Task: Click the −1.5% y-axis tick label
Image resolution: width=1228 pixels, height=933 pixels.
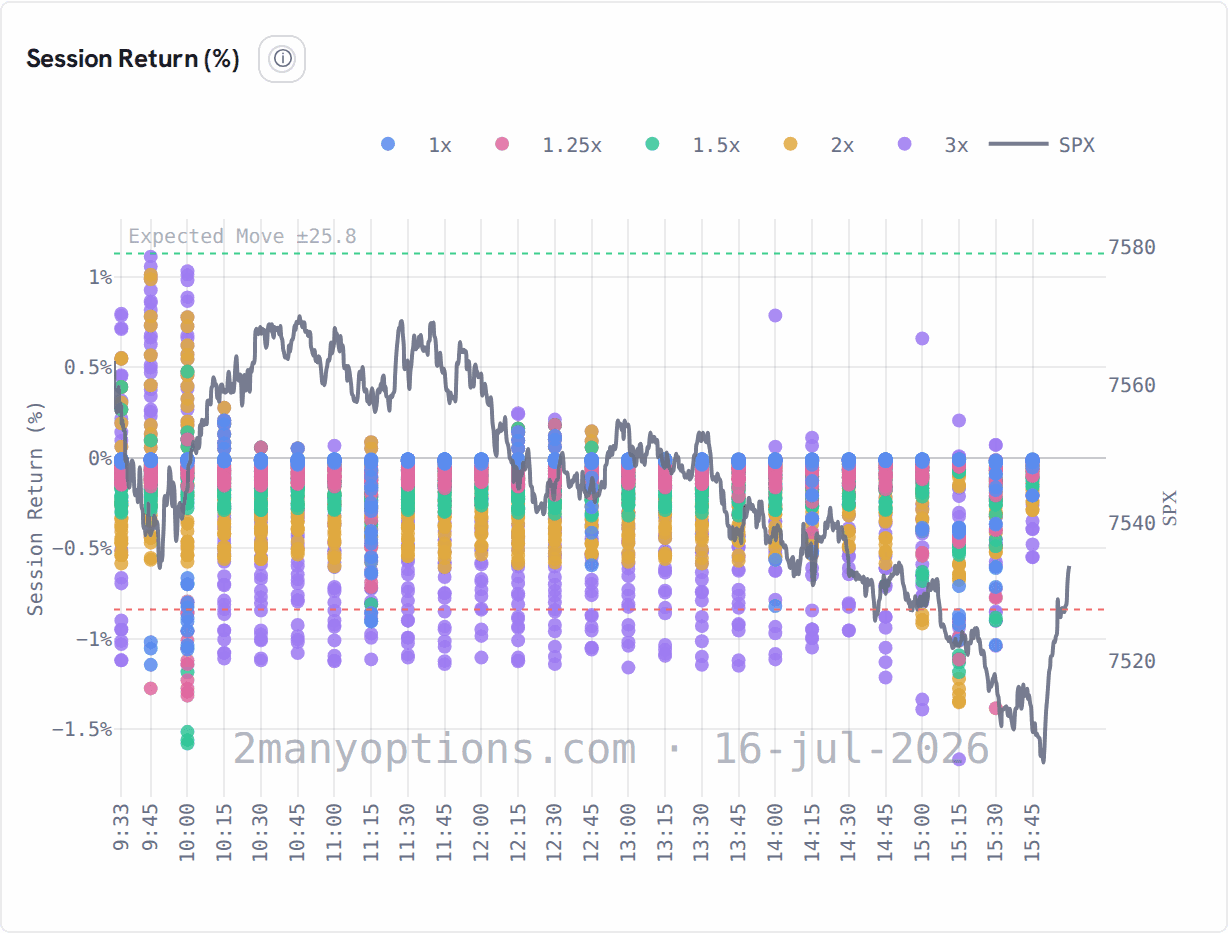Action: coord(82,729)
